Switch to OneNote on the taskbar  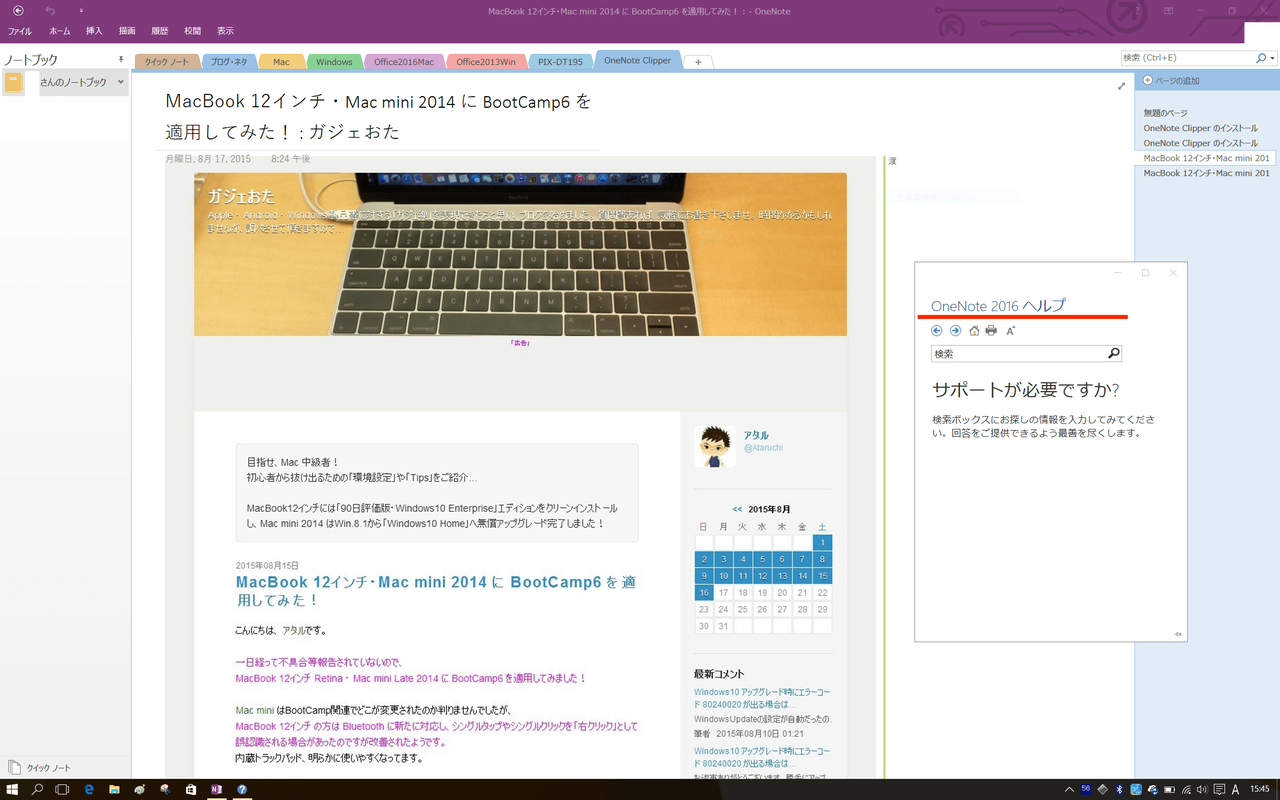(216, 789)
